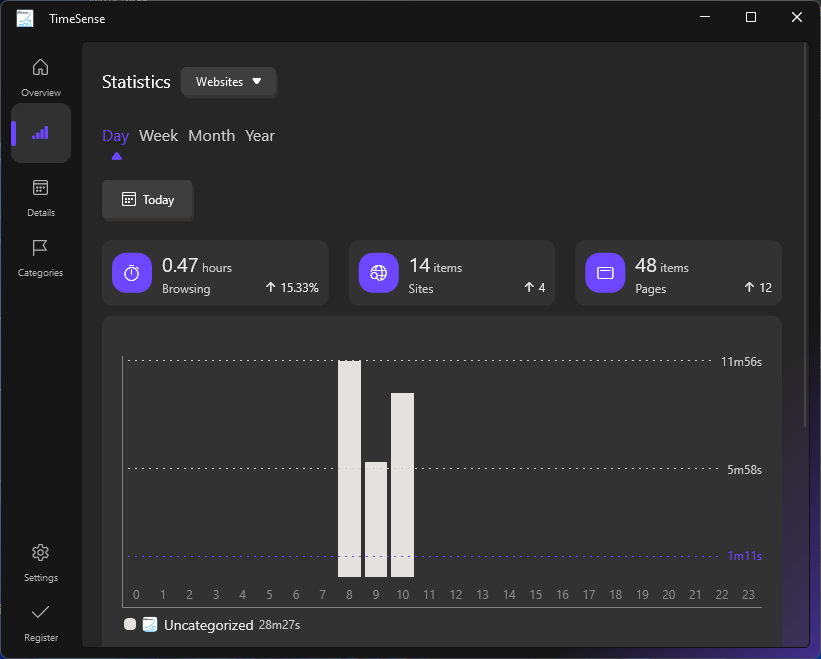Click the TimeSense icon in the title bar
Viewport: 821px width, 659px height.
coord(25,17)
